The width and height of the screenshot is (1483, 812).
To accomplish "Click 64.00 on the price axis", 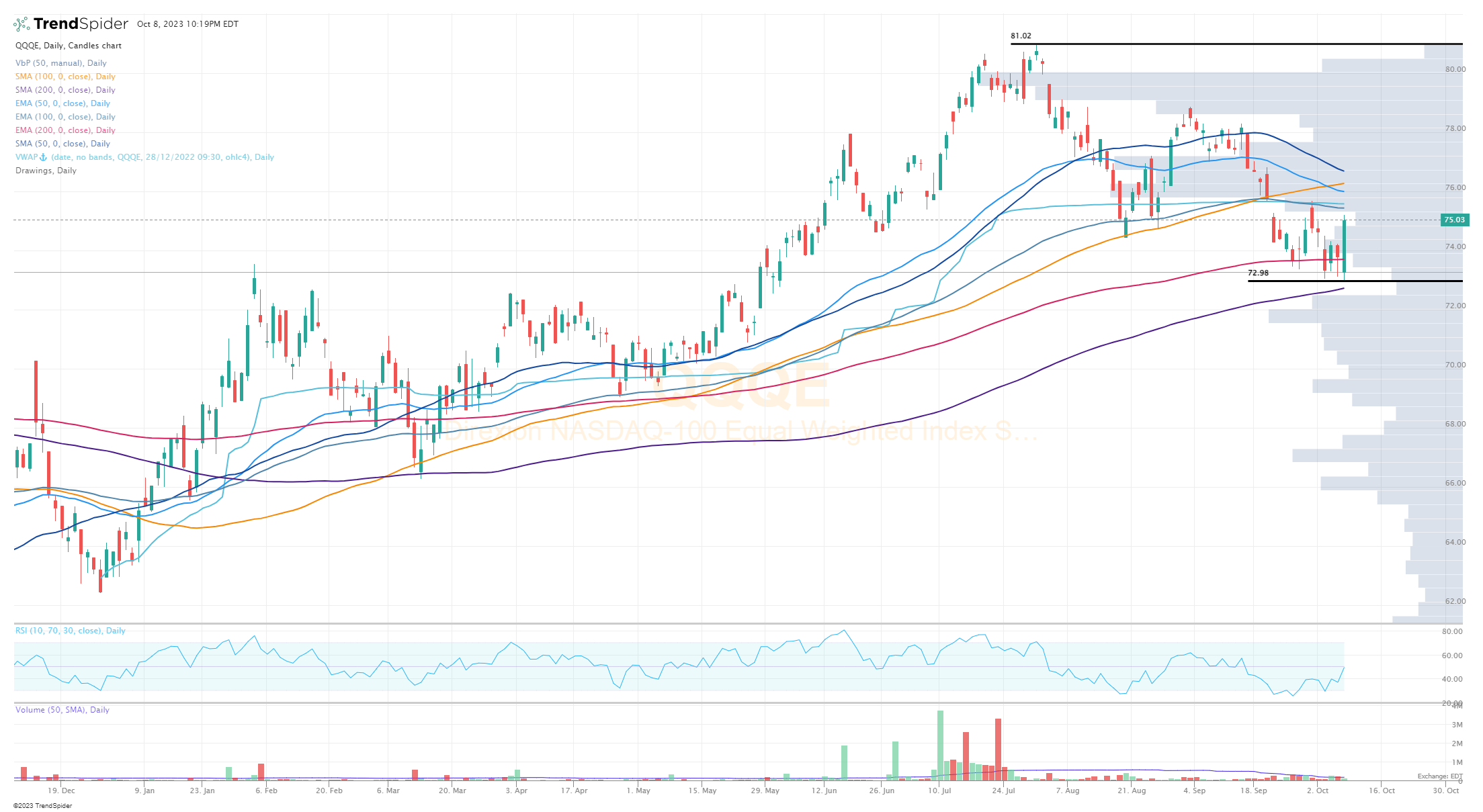I will click(x=1455, y=542).
